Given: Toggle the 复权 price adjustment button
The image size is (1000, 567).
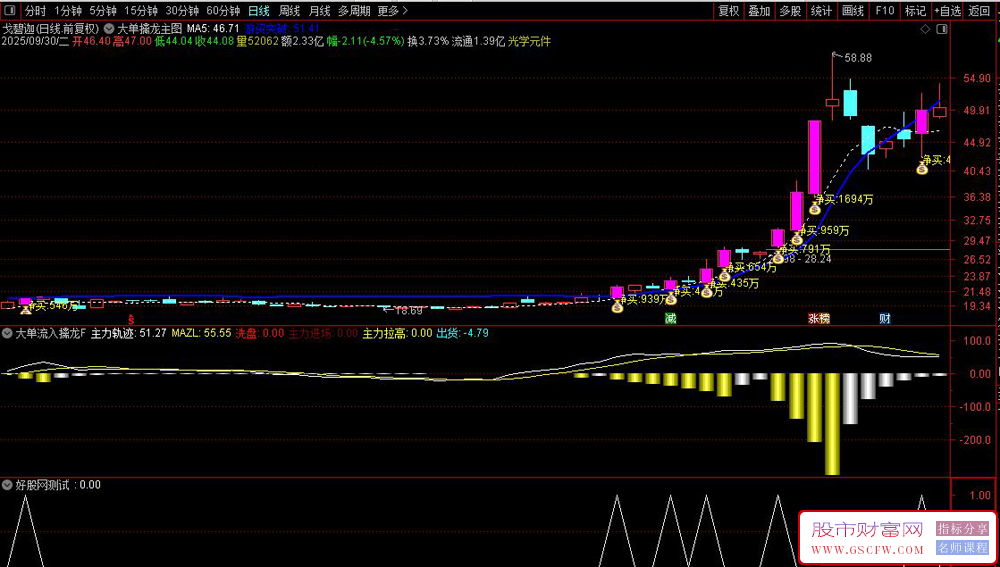Looking at the screenshot, I should click(728, 11).
